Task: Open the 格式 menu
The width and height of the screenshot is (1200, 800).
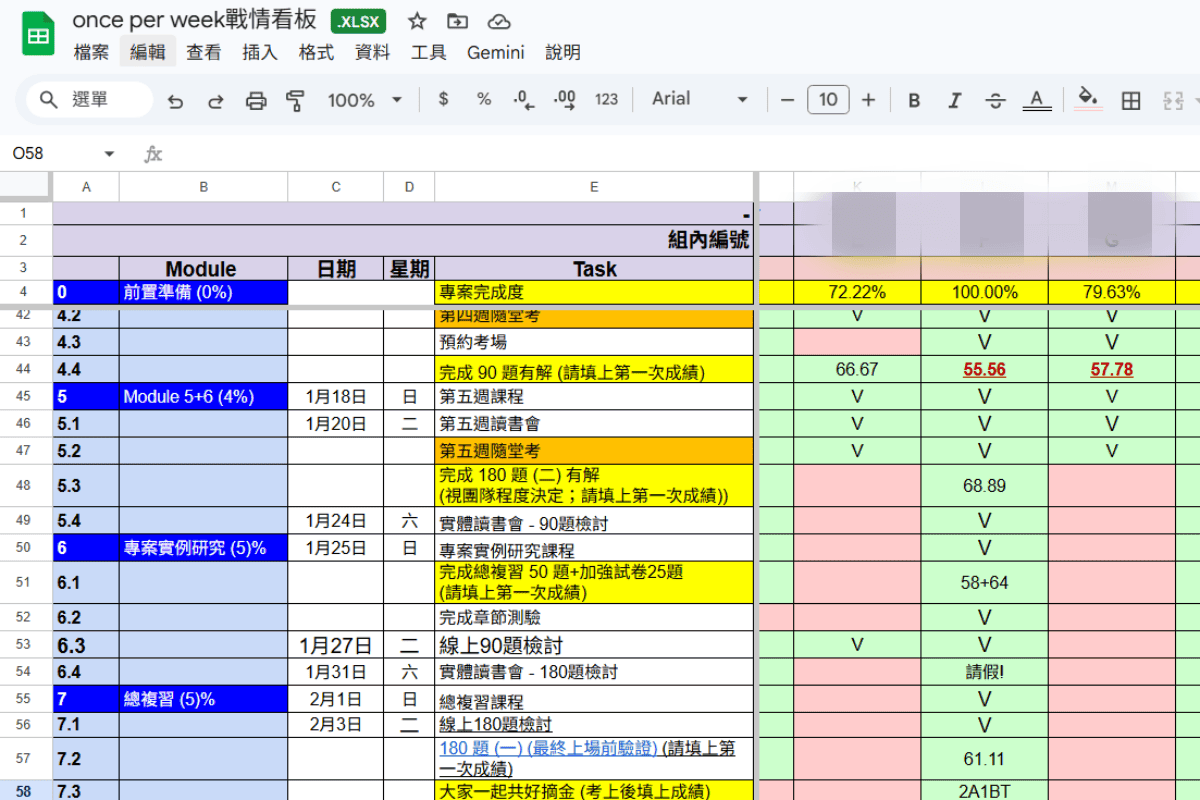Action: [316, 52]
